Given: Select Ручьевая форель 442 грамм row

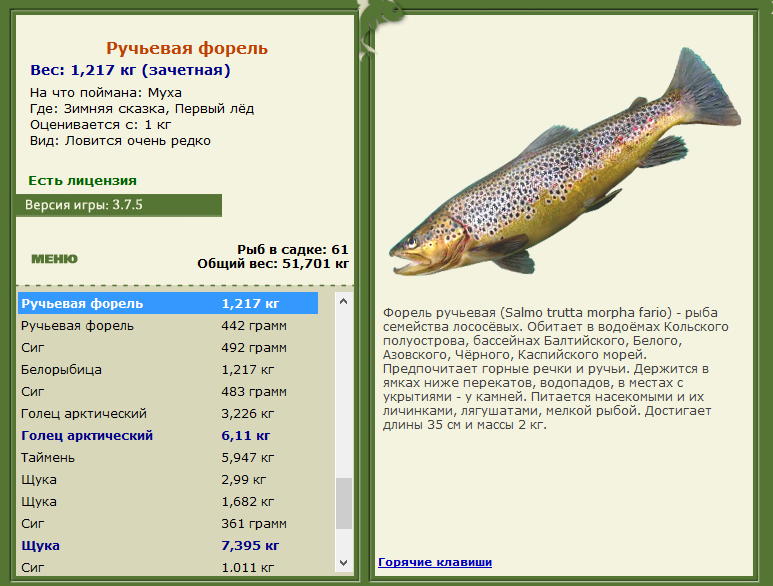Looking at the screenshot, I should (168, 326).
